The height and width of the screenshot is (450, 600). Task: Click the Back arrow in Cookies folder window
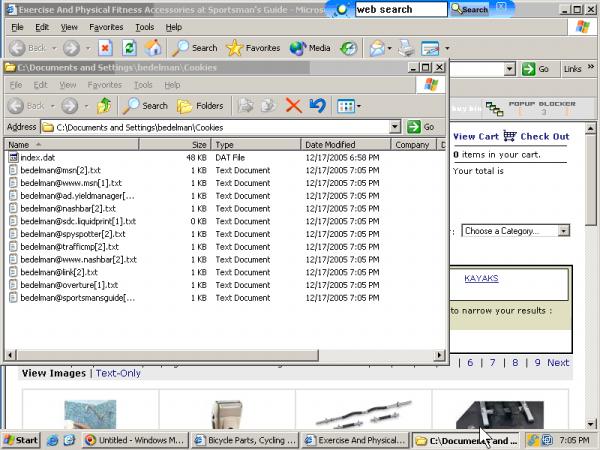click(x=16, y=106)
